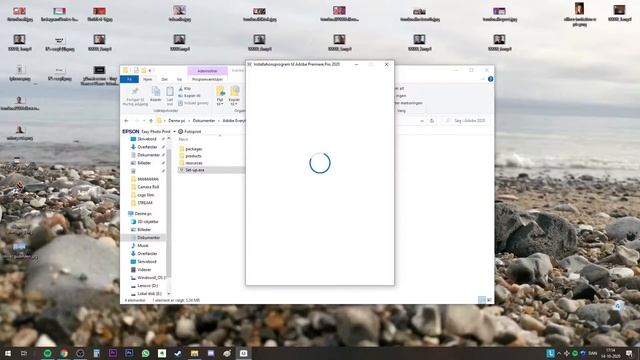The image size is (640, 360).
Task: Open Steam from the taskbar
Action: (x=178, y=353)
